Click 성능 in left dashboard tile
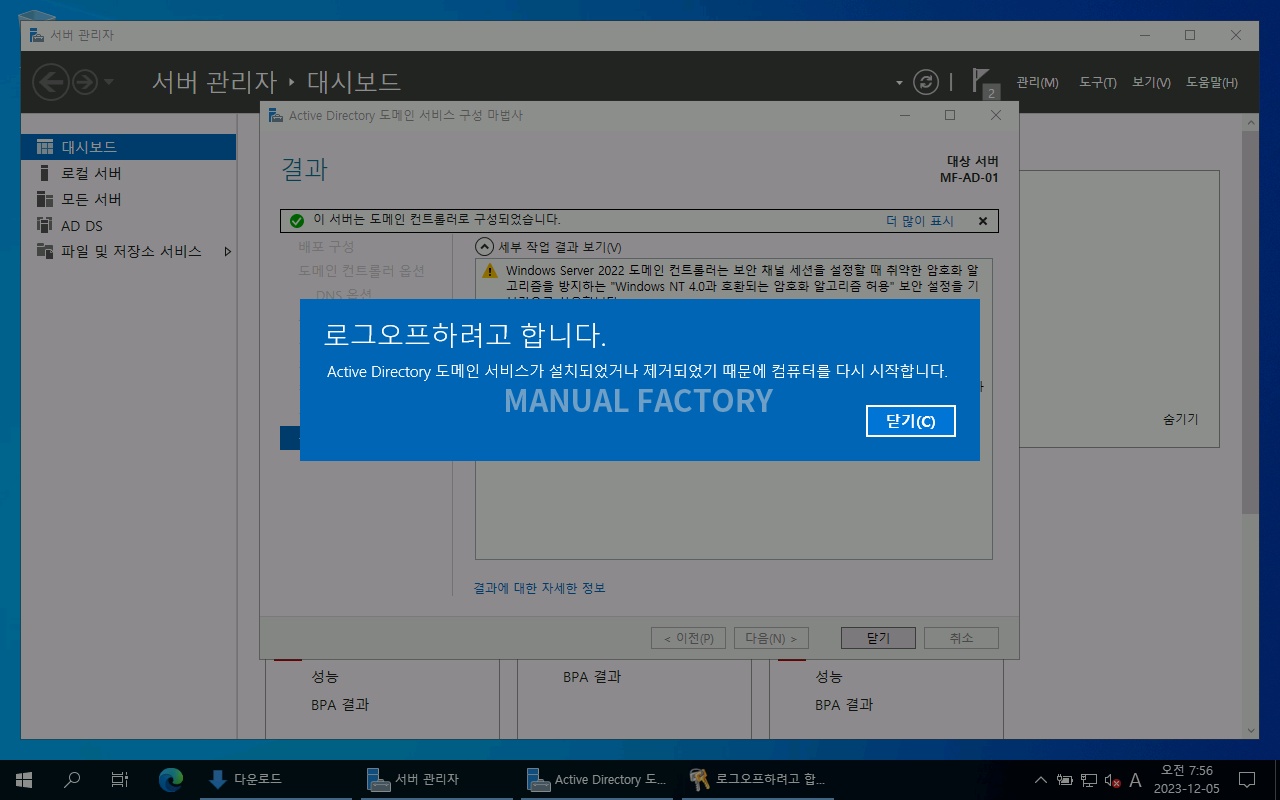The image size is (1280, 800). click(x=325, y=677)
